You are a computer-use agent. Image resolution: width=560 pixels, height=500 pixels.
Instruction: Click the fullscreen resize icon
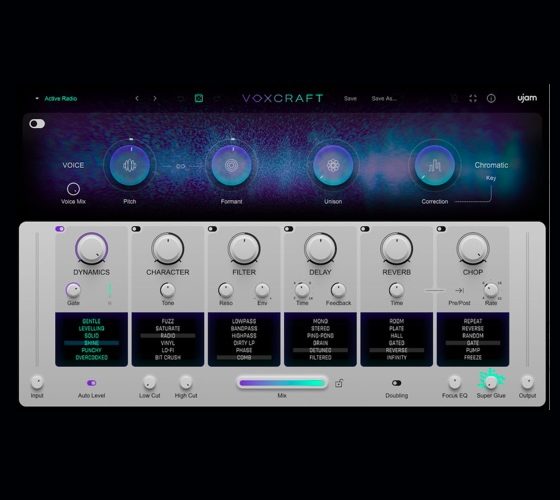473,98
